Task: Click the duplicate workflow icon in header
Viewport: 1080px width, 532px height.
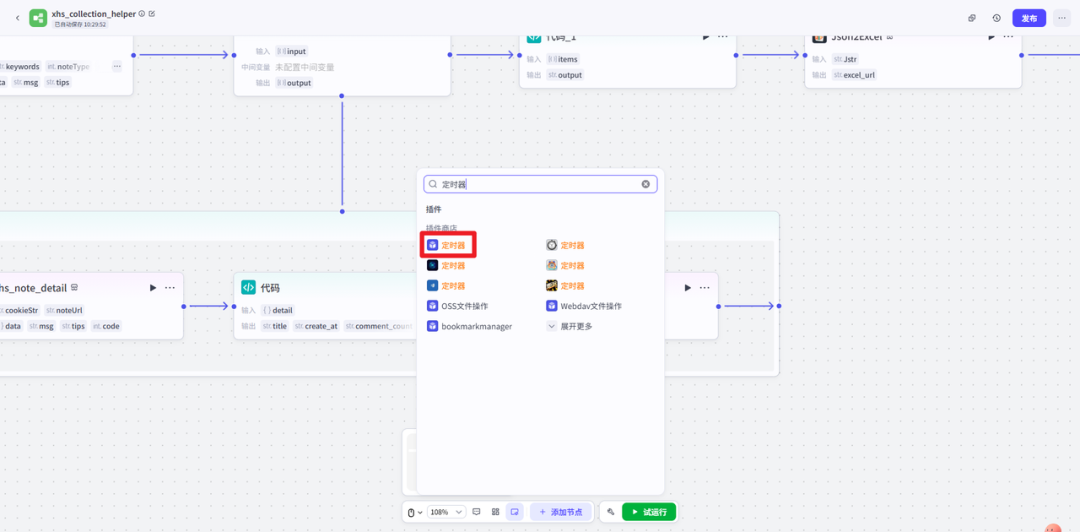Action: (972, 18)
